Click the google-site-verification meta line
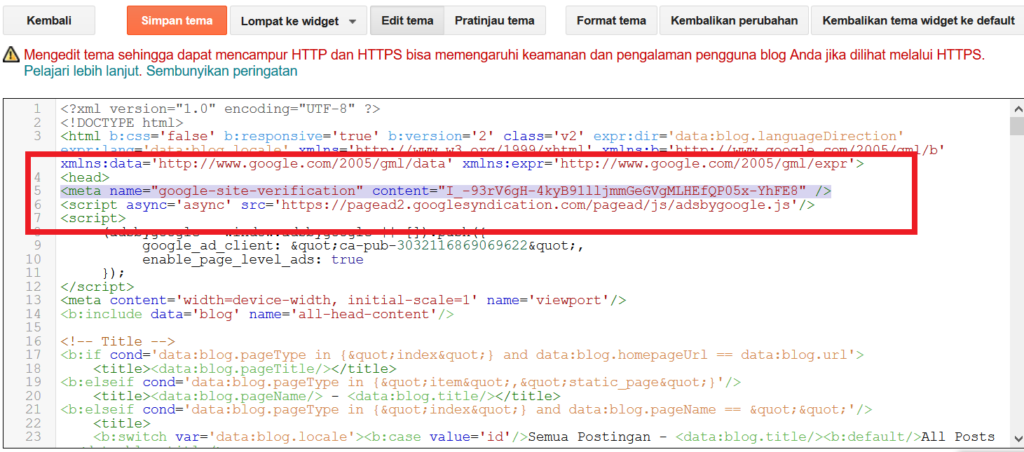Viewport: 1024px width, 452px height. pyautogui.click(x=446, y=191)
